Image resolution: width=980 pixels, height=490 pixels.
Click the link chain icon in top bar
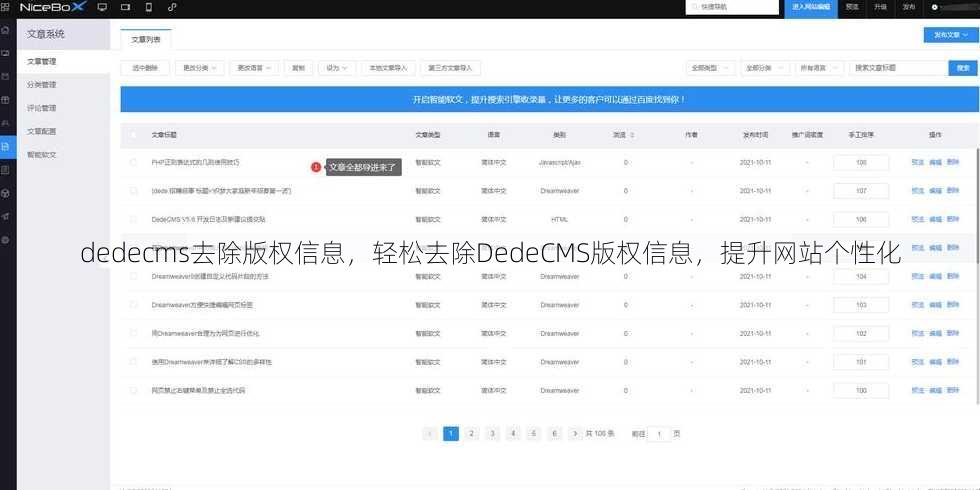172,8
